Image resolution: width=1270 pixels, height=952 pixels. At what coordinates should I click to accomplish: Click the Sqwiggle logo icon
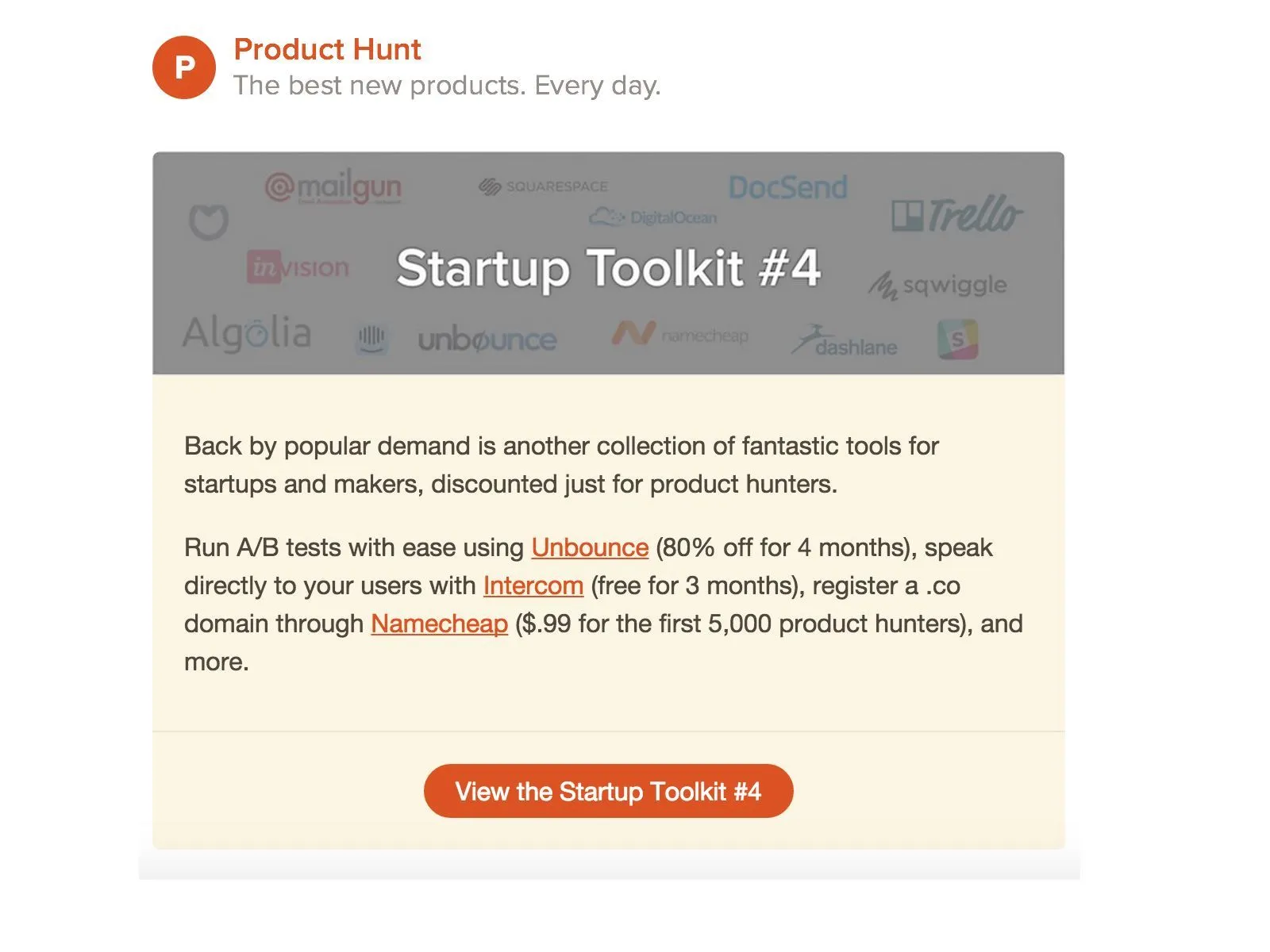pyautogui.click(x=941, y=283)
